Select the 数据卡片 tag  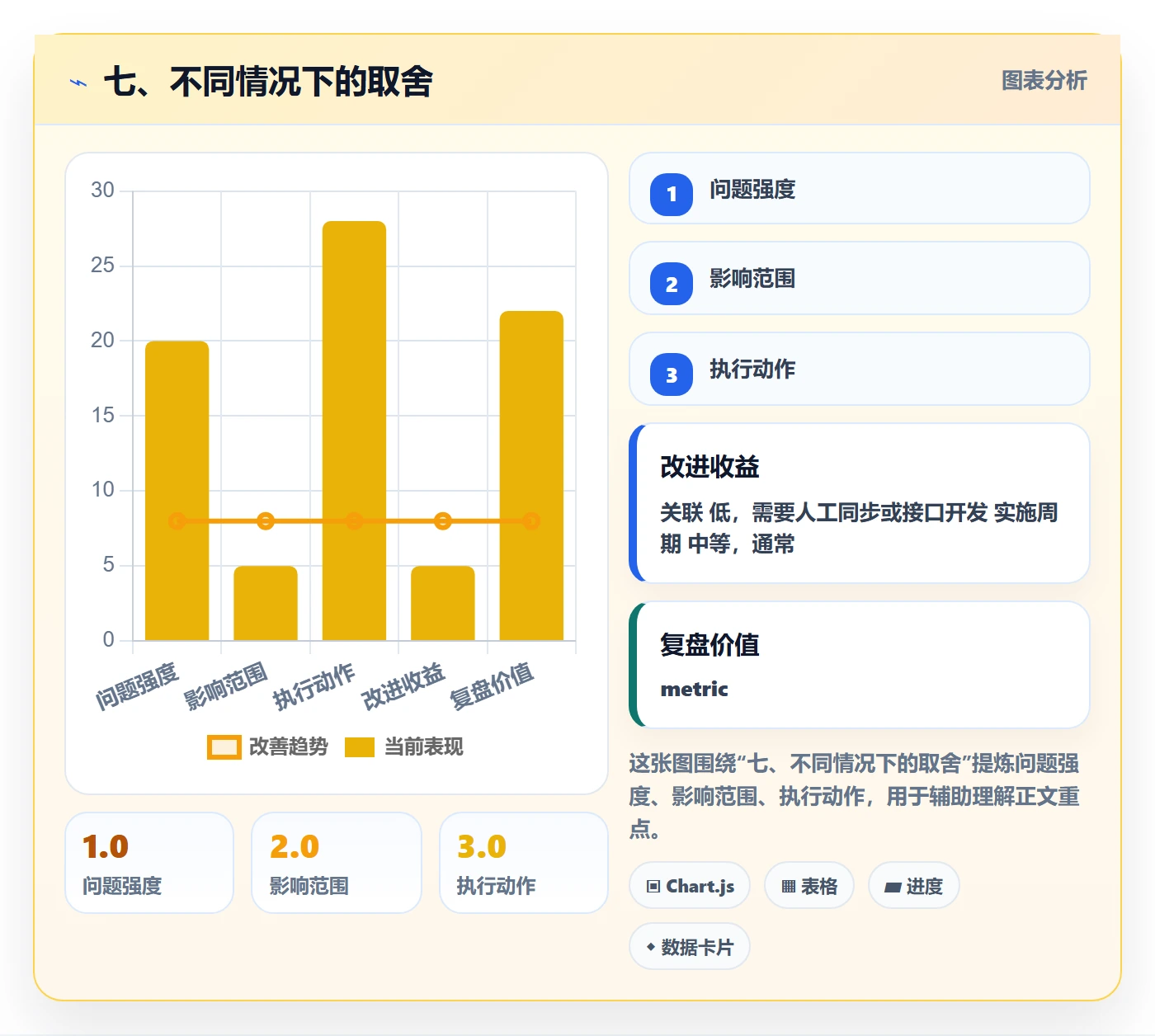690,947
